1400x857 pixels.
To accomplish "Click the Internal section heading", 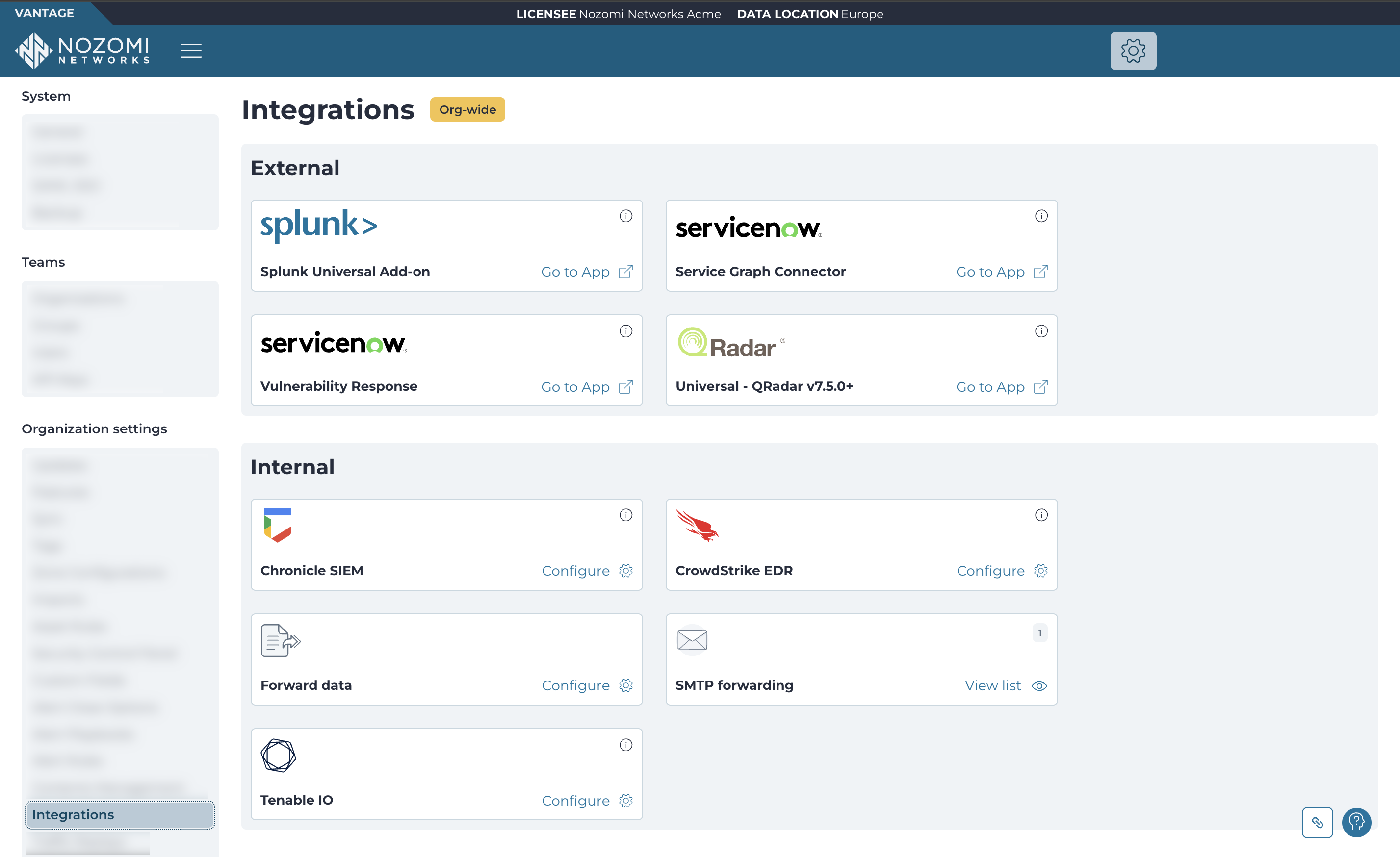I will point(293,467).
